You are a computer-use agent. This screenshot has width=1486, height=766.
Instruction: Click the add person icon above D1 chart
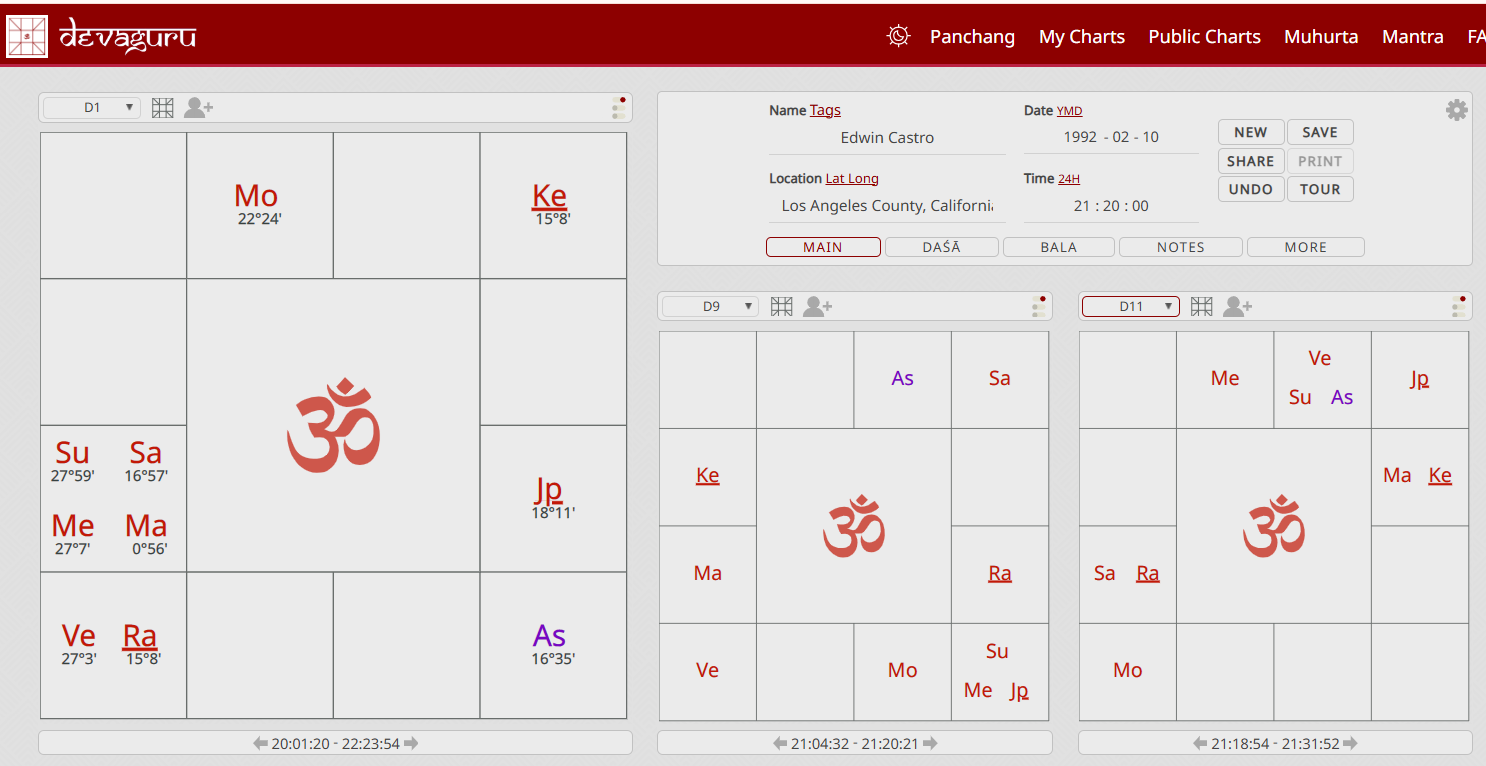tap(199, 108)
